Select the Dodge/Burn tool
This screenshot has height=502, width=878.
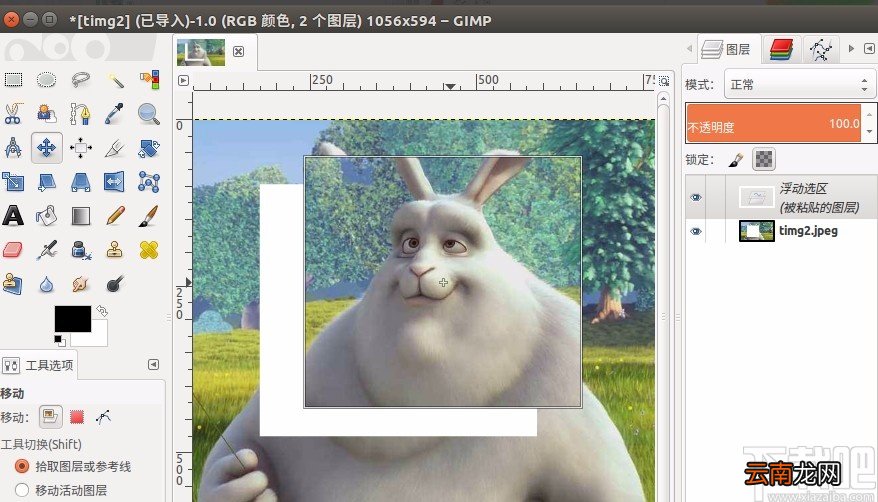point(115,284)
